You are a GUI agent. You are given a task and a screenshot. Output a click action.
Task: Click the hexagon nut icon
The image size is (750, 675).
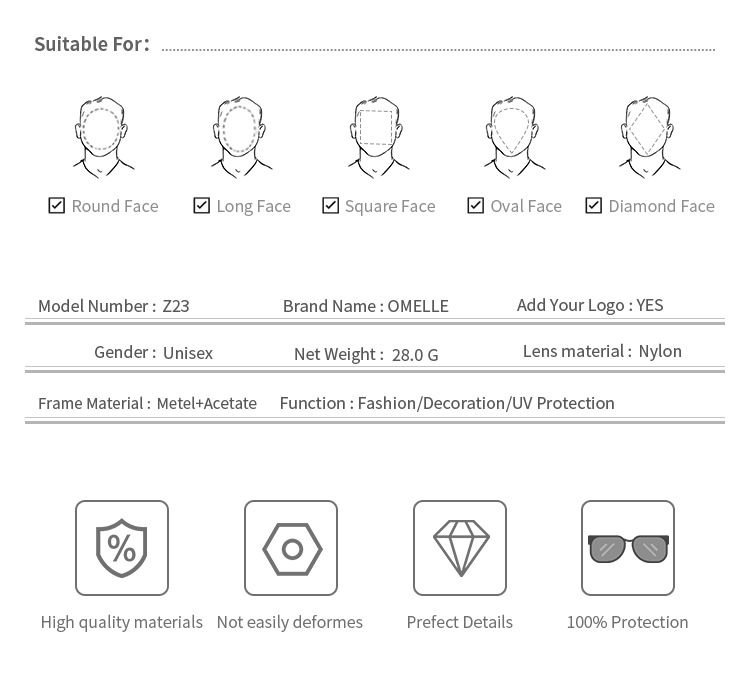click(291, 548)
